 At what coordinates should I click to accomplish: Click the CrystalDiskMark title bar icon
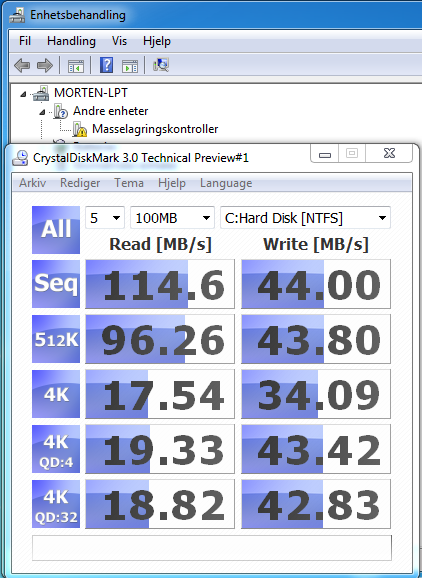point(20,158)
